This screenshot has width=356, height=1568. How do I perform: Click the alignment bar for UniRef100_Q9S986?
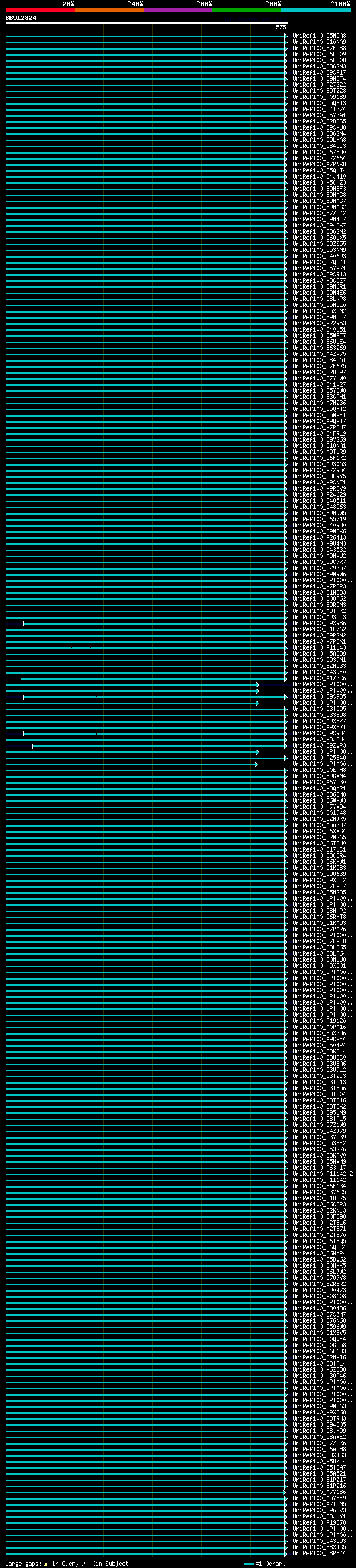[x=155, y=624]
